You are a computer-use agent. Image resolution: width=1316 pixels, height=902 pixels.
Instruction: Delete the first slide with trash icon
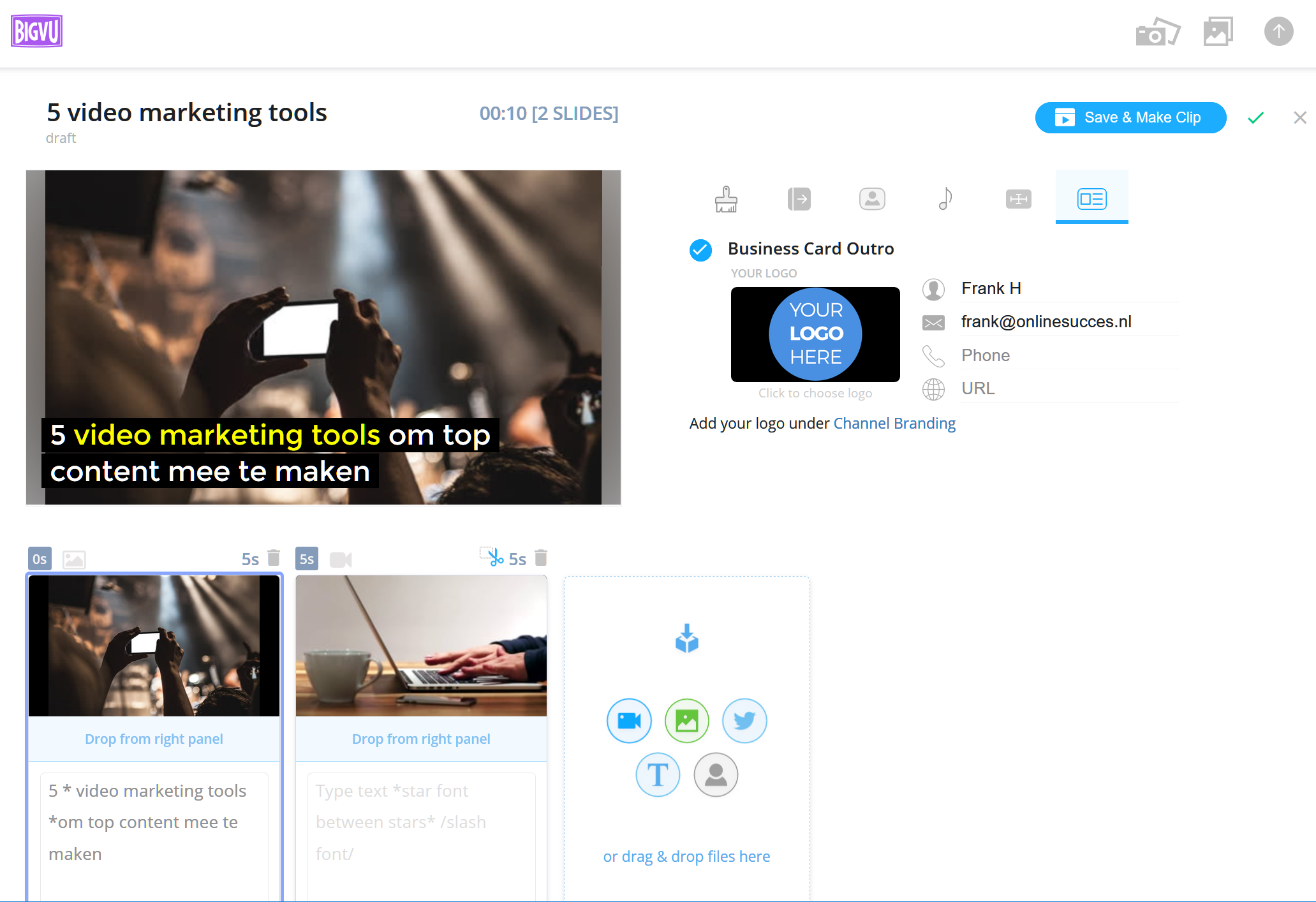point(274,558)
